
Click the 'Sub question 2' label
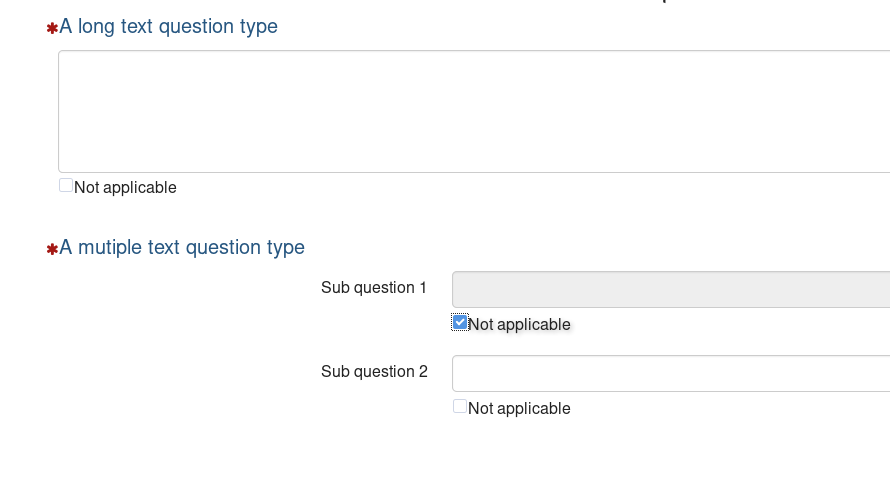click(x=374, y=372)
